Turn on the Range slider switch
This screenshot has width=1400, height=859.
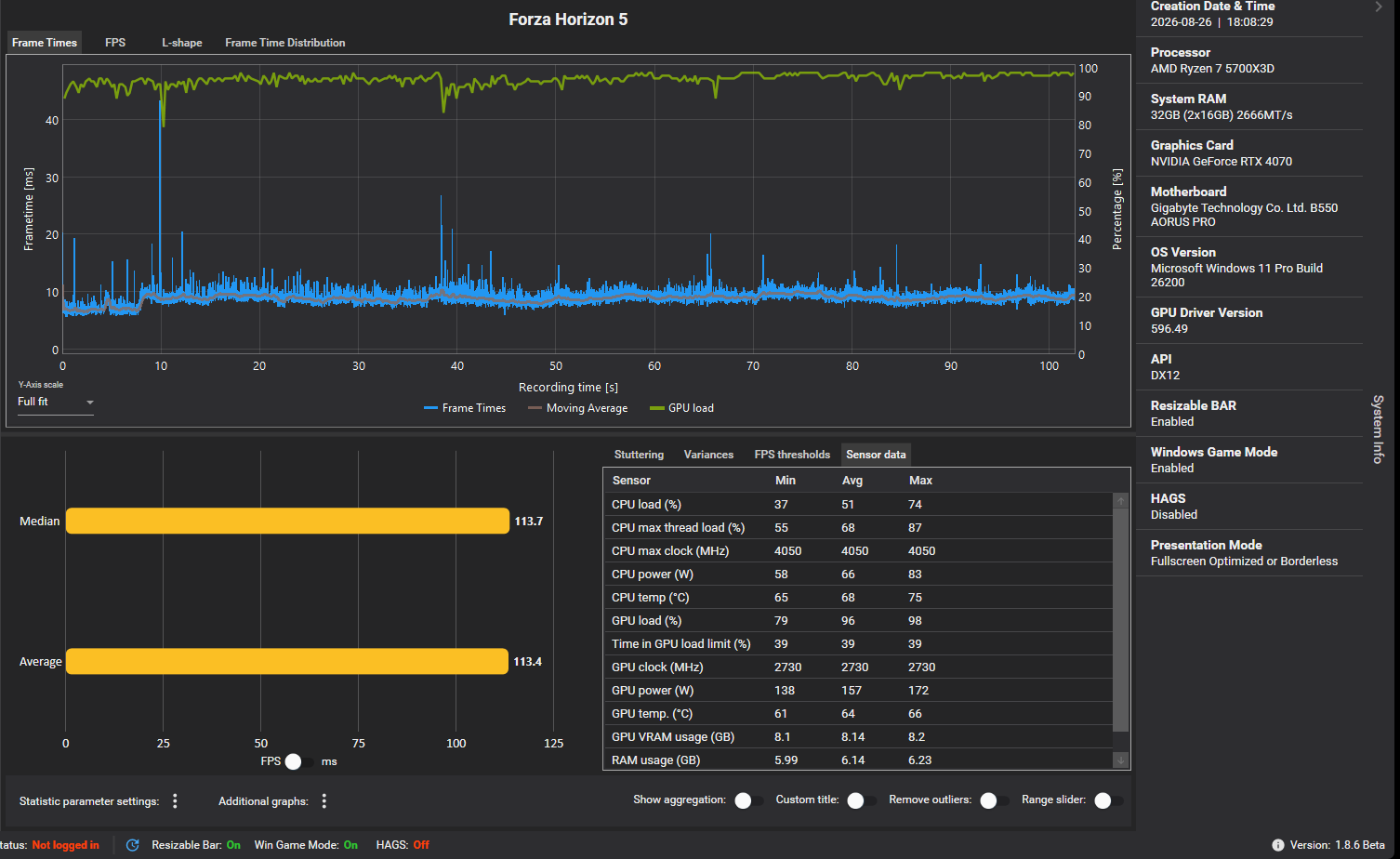pyautogui.click(x=1109, y=800)
